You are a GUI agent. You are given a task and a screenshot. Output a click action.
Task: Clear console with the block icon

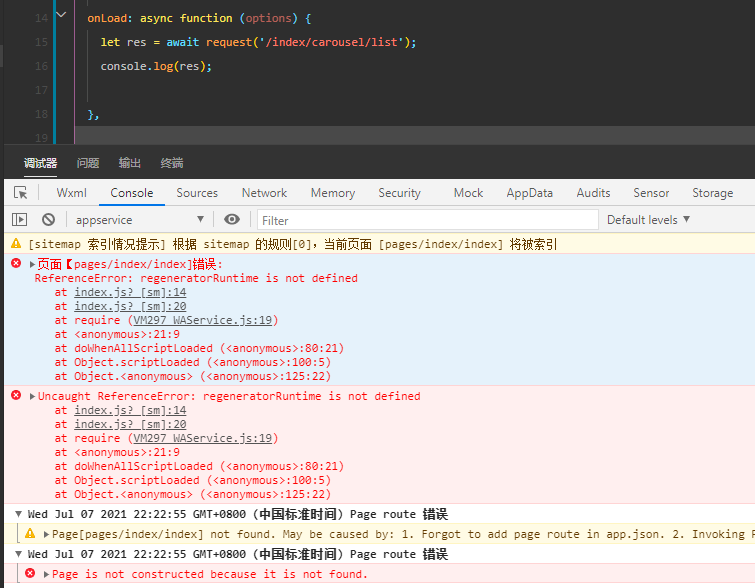pos(48,219)
